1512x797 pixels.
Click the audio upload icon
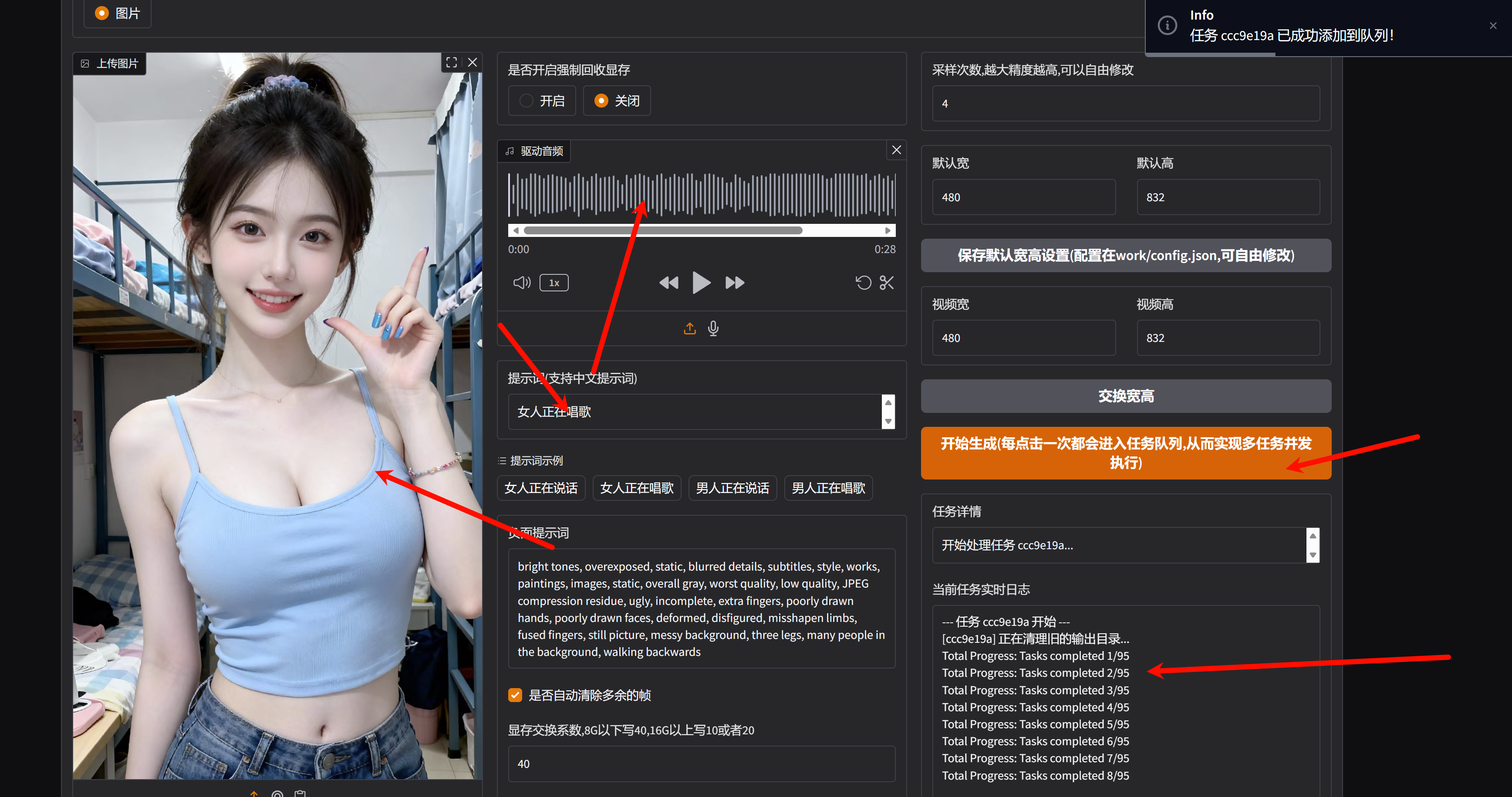[x=690, y=328]
